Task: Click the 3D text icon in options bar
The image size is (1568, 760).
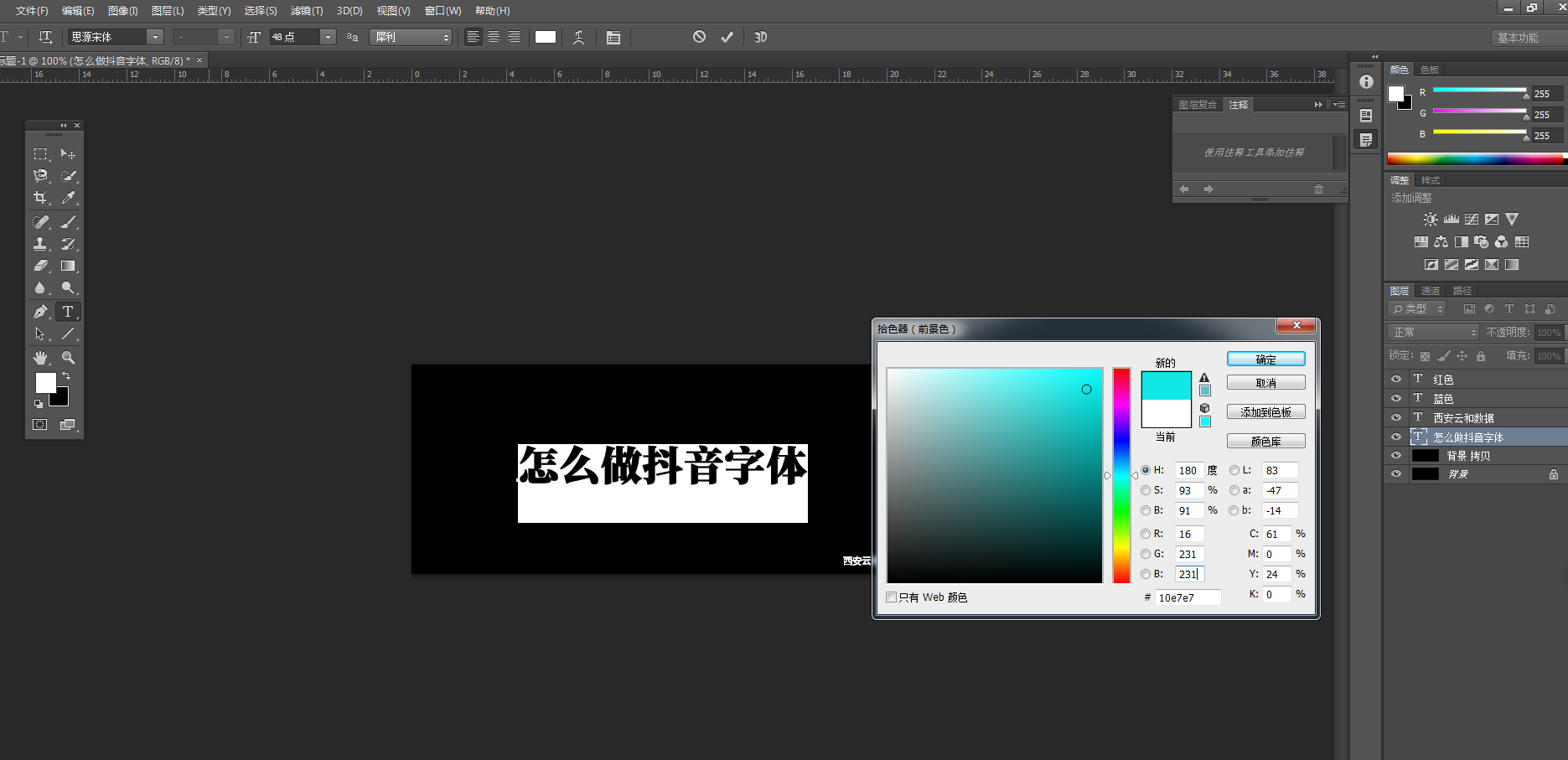Action: tap(760, 37)
